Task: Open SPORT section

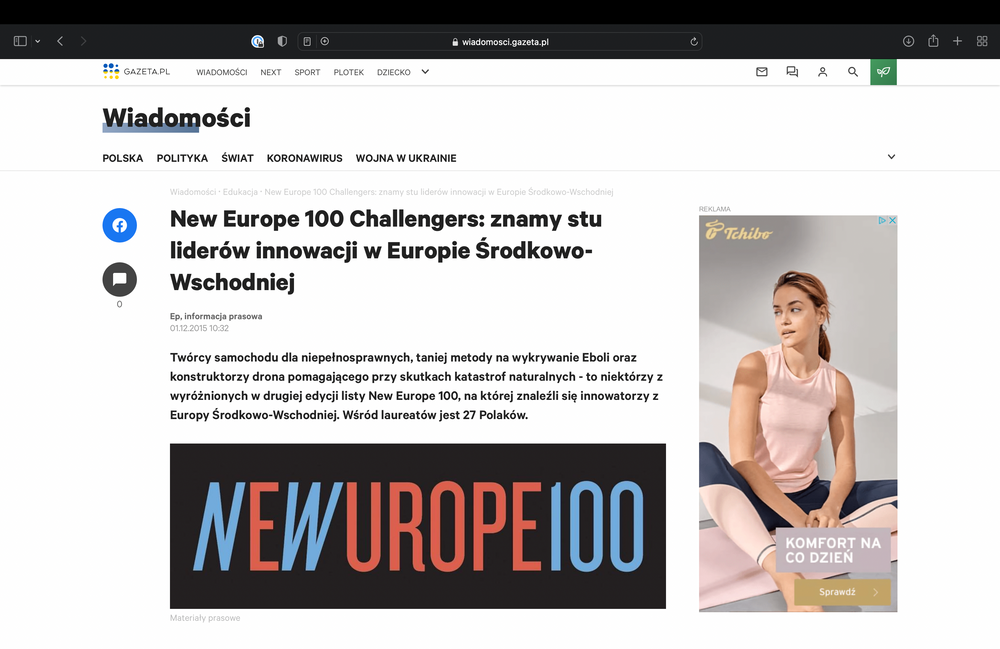Action: click(307, 72)
